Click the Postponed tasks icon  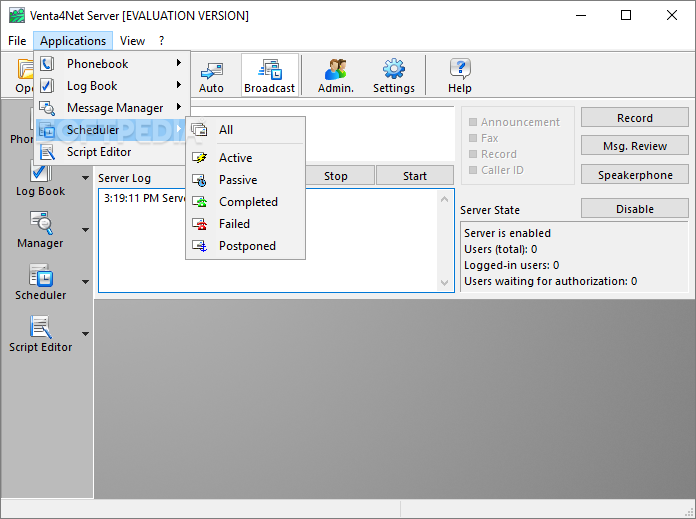click(199, 246)
